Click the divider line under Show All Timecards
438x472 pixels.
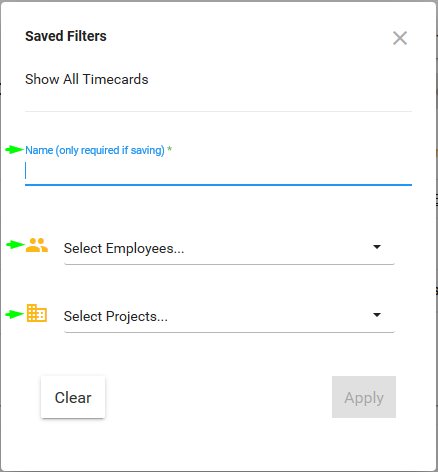tap(218, 111)
